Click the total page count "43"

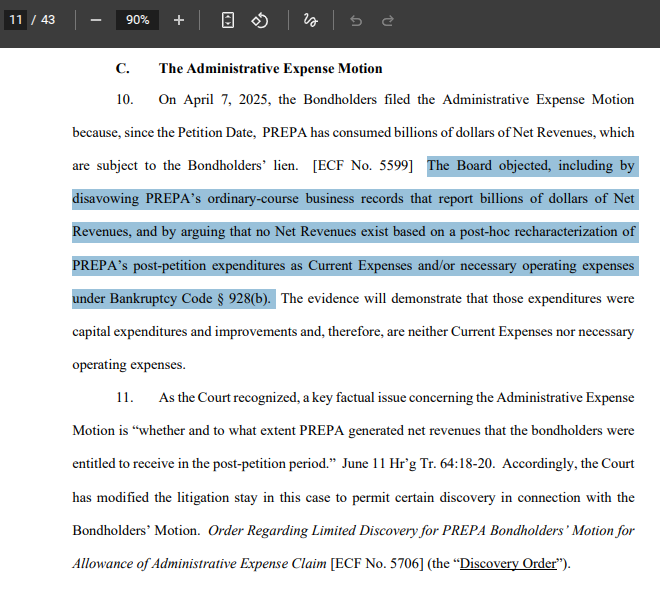(x=48, y=20)
